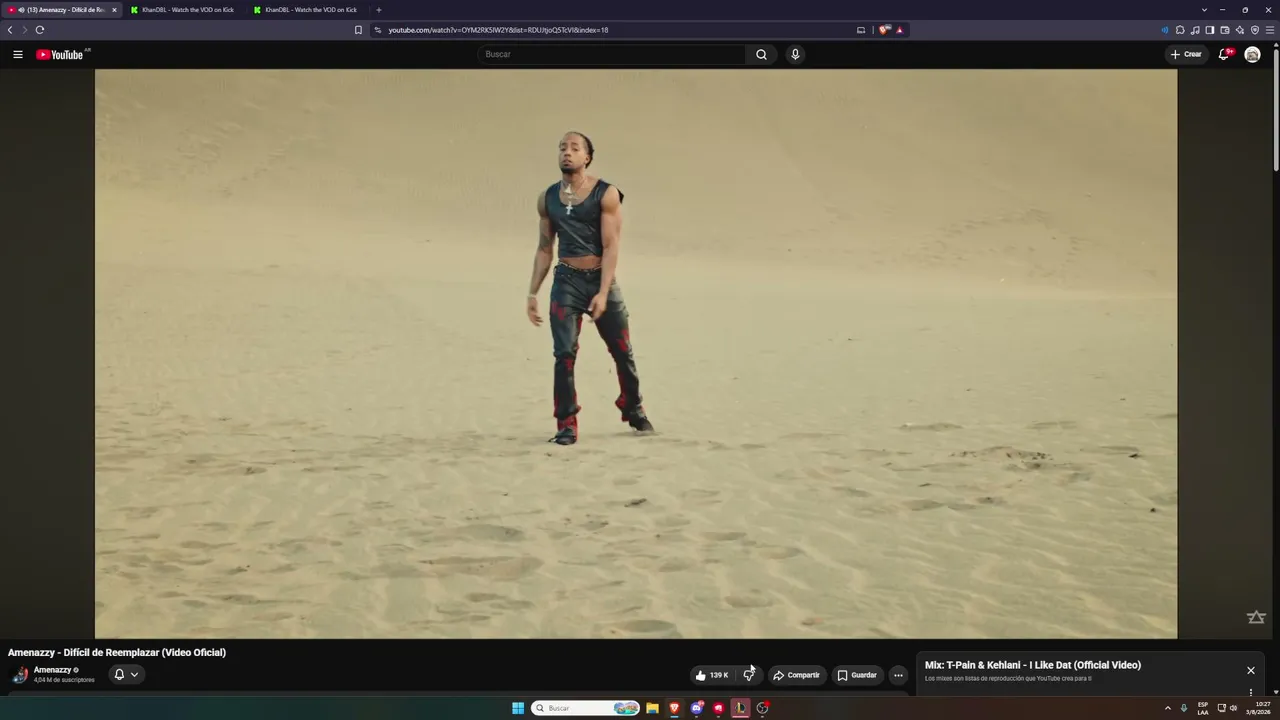
Task: Open browser extensions puzzle icon
Action: click(1180, 30)
